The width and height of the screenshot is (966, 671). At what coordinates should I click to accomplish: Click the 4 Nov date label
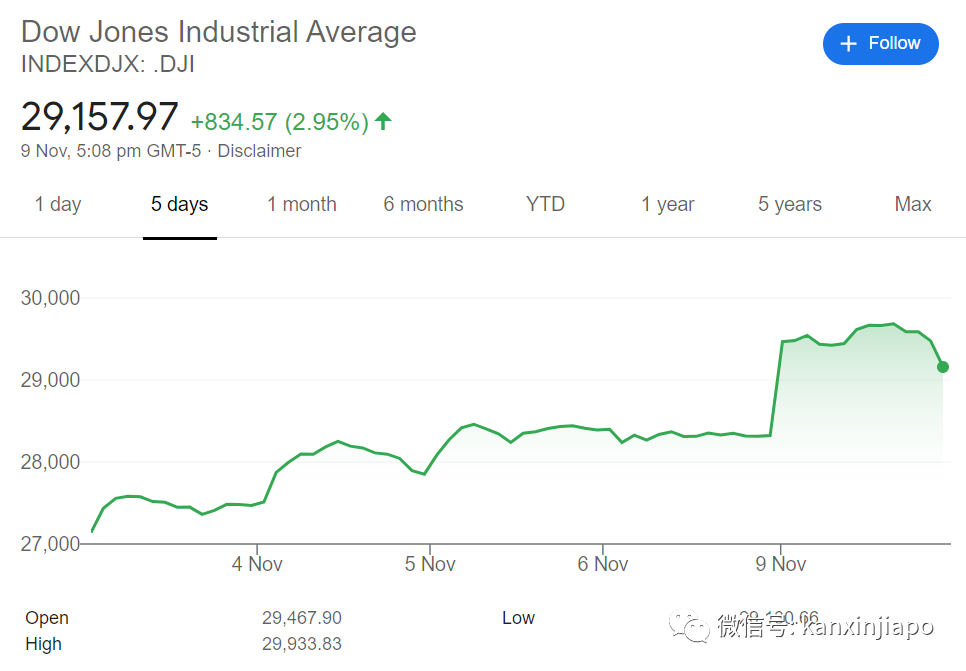pos(257,564)
